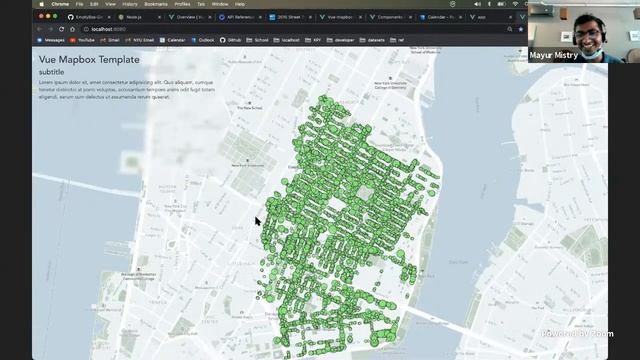Open the Tab menu
The width and height of the screenshot is (640, 360).
pyautogui.click(x=201, y=4)
